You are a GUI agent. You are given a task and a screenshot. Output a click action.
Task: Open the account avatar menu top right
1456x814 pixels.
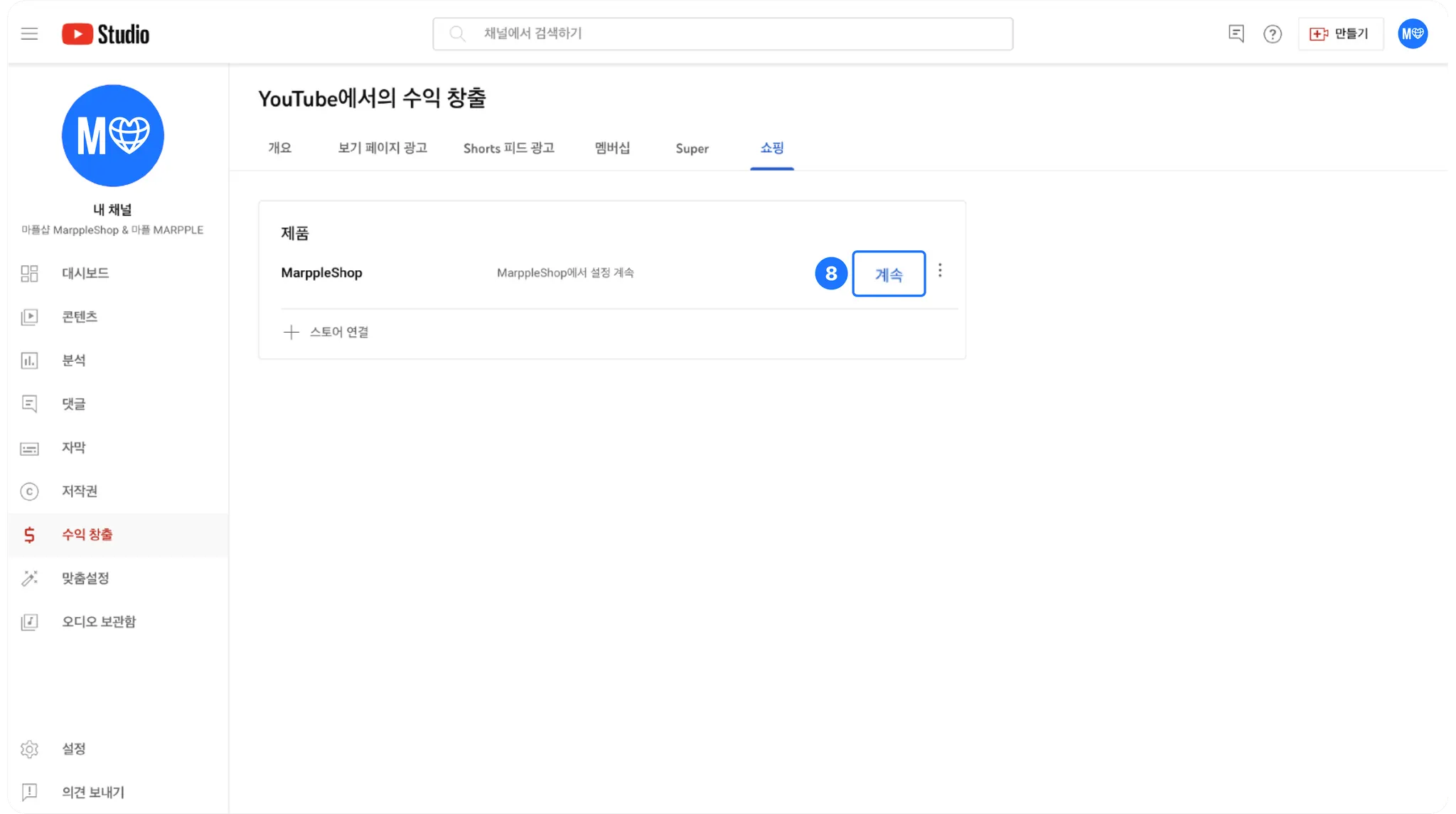click(1412, 34)
